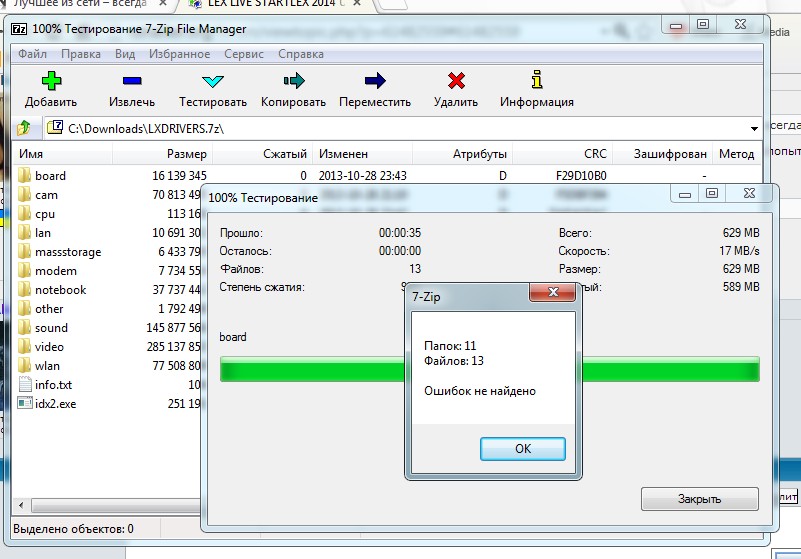Click the CRC value F29D10B0

click(581, 176)
